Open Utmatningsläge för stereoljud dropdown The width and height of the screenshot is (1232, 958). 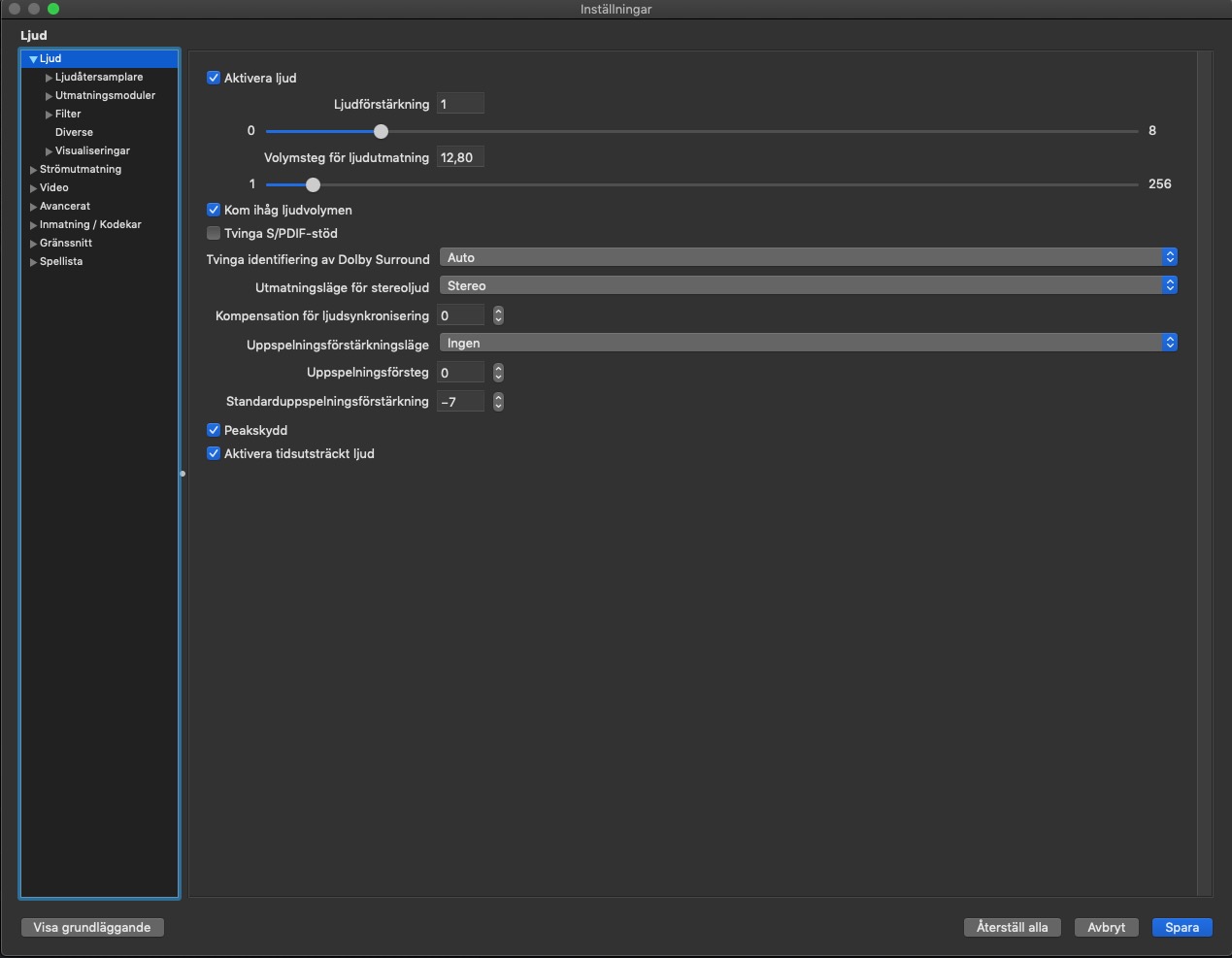point(808,285)
